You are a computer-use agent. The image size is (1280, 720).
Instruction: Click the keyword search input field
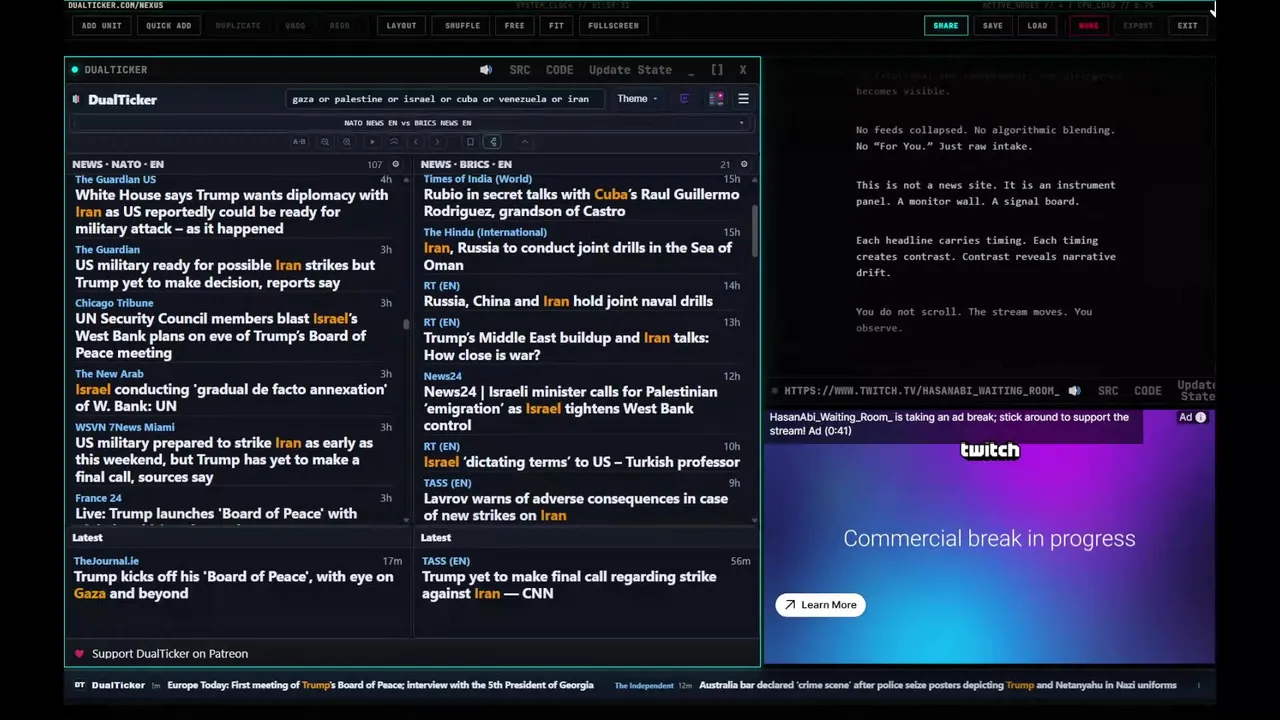coord(445,99)
